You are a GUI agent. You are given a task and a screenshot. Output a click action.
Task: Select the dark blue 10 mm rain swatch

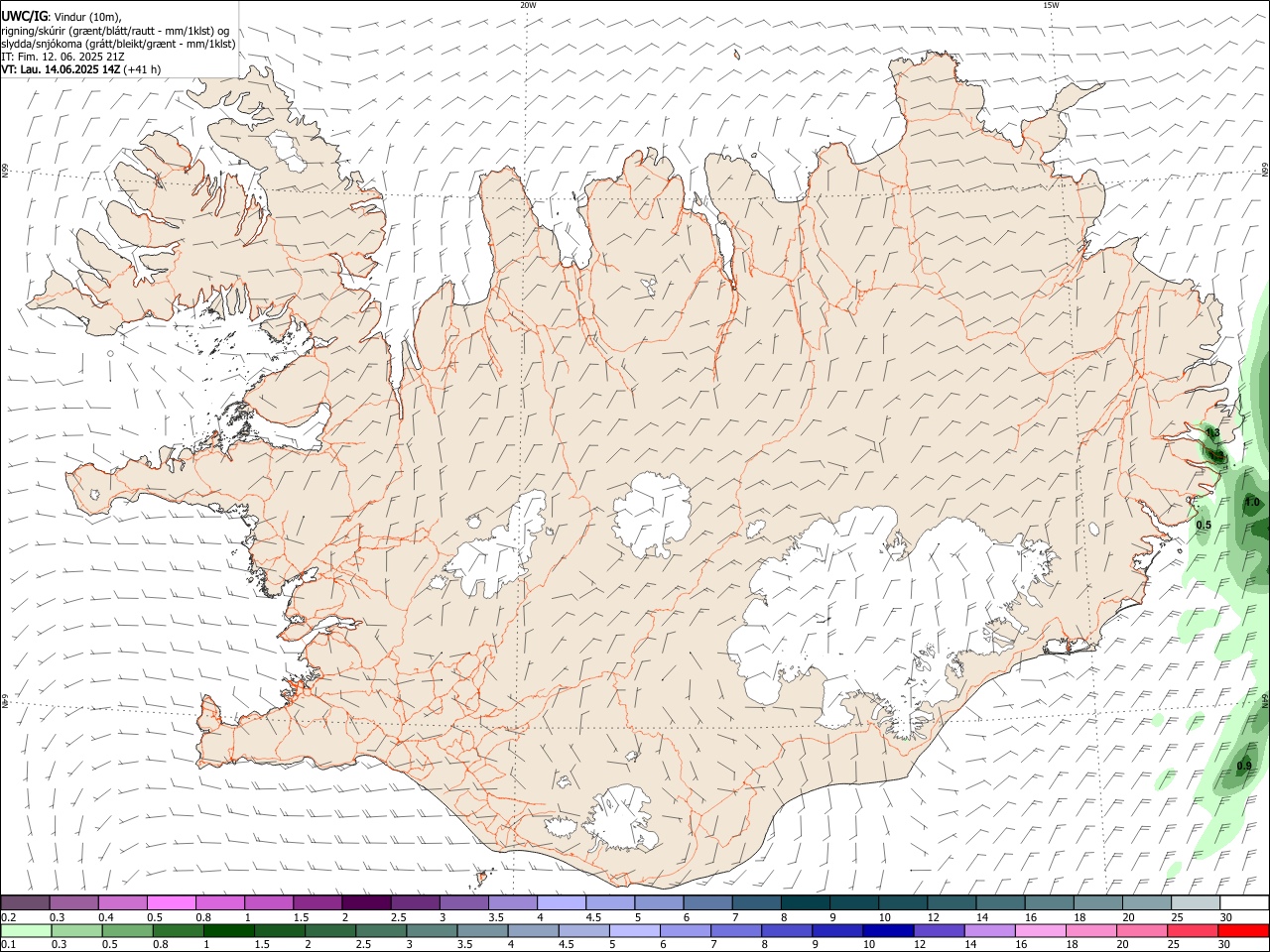[x=888, y=930]
